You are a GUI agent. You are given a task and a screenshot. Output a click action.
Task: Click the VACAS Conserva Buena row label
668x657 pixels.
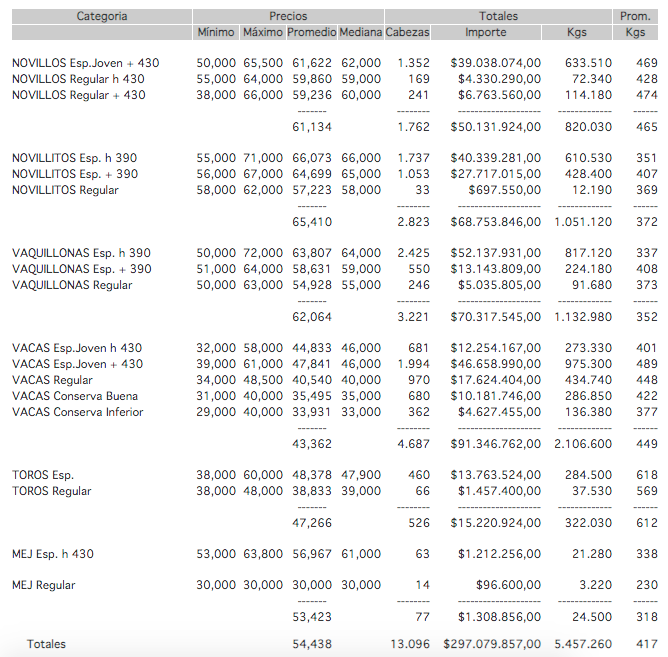(74, 396)
